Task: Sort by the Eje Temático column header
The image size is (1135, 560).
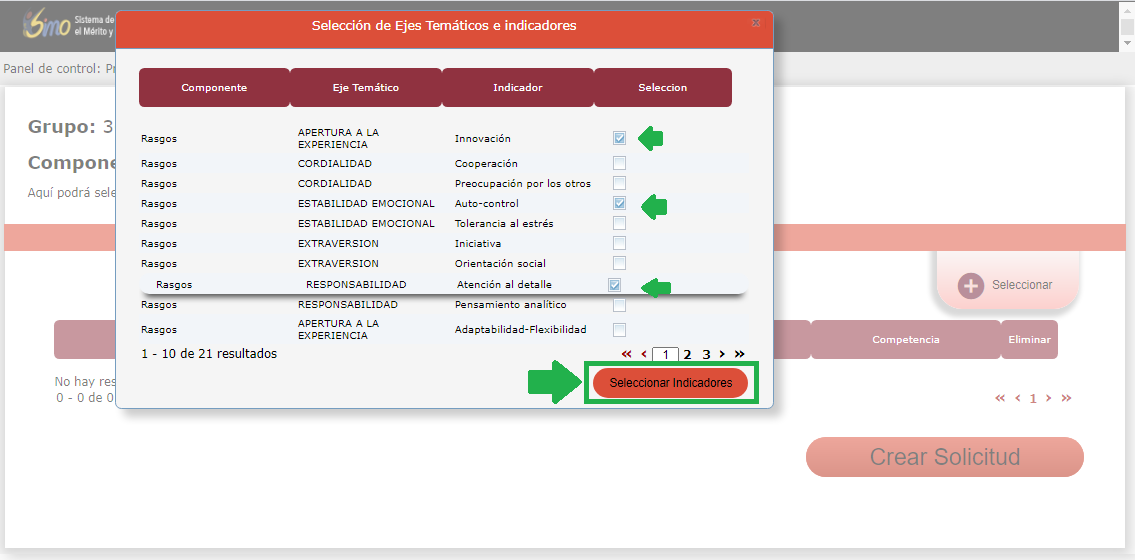Action: click(366, 88)
